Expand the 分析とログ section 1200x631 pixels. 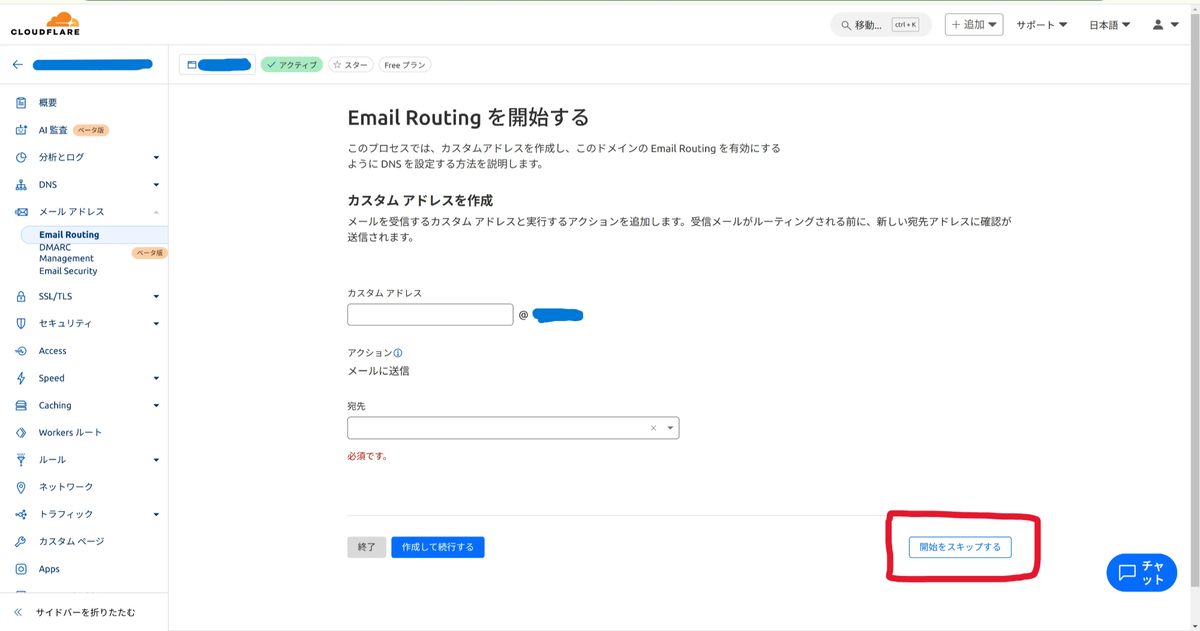[x=156, y=157]
